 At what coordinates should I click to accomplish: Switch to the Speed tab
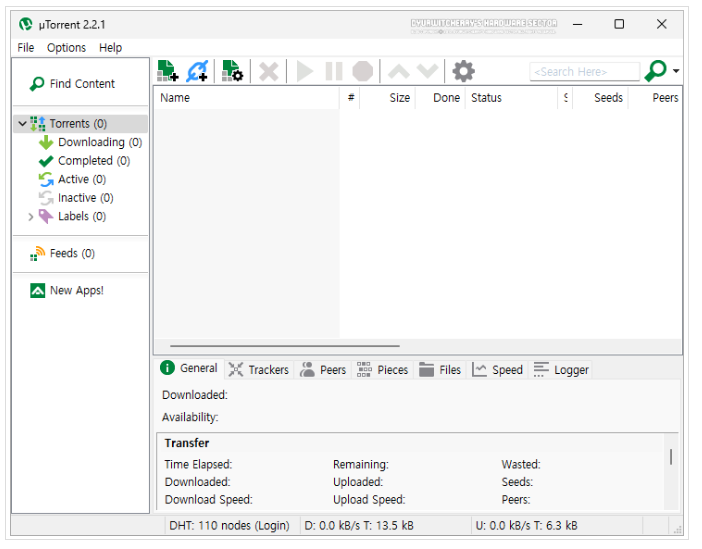[x=498, y=370]
